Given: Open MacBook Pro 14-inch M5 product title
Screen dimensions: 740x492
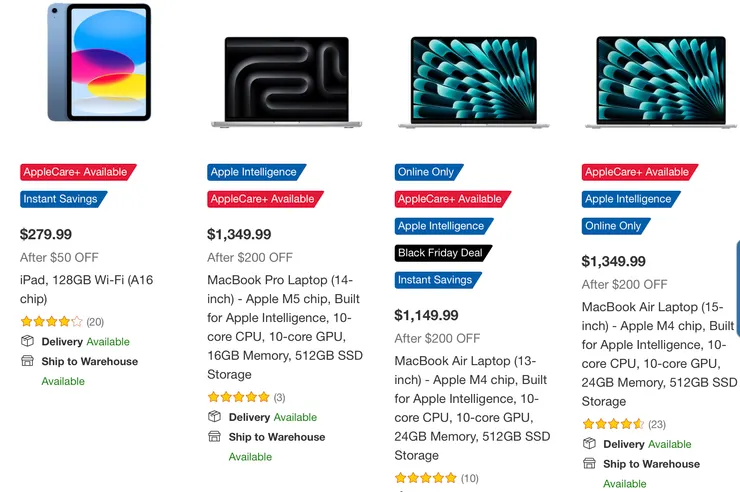Looking at the screenshot, I should point(282,327).
